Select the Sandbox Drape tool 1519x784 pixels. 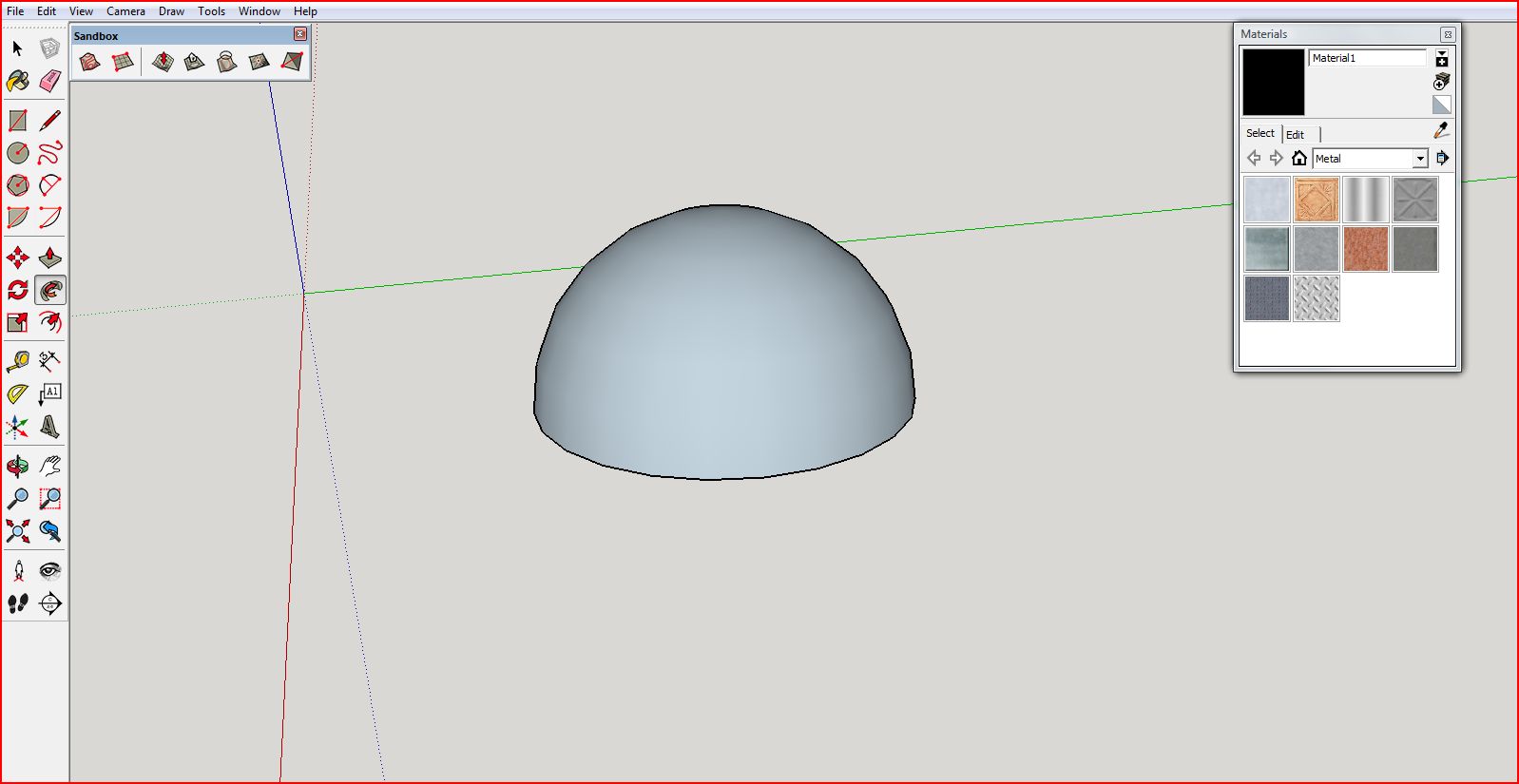pos(226,62)
